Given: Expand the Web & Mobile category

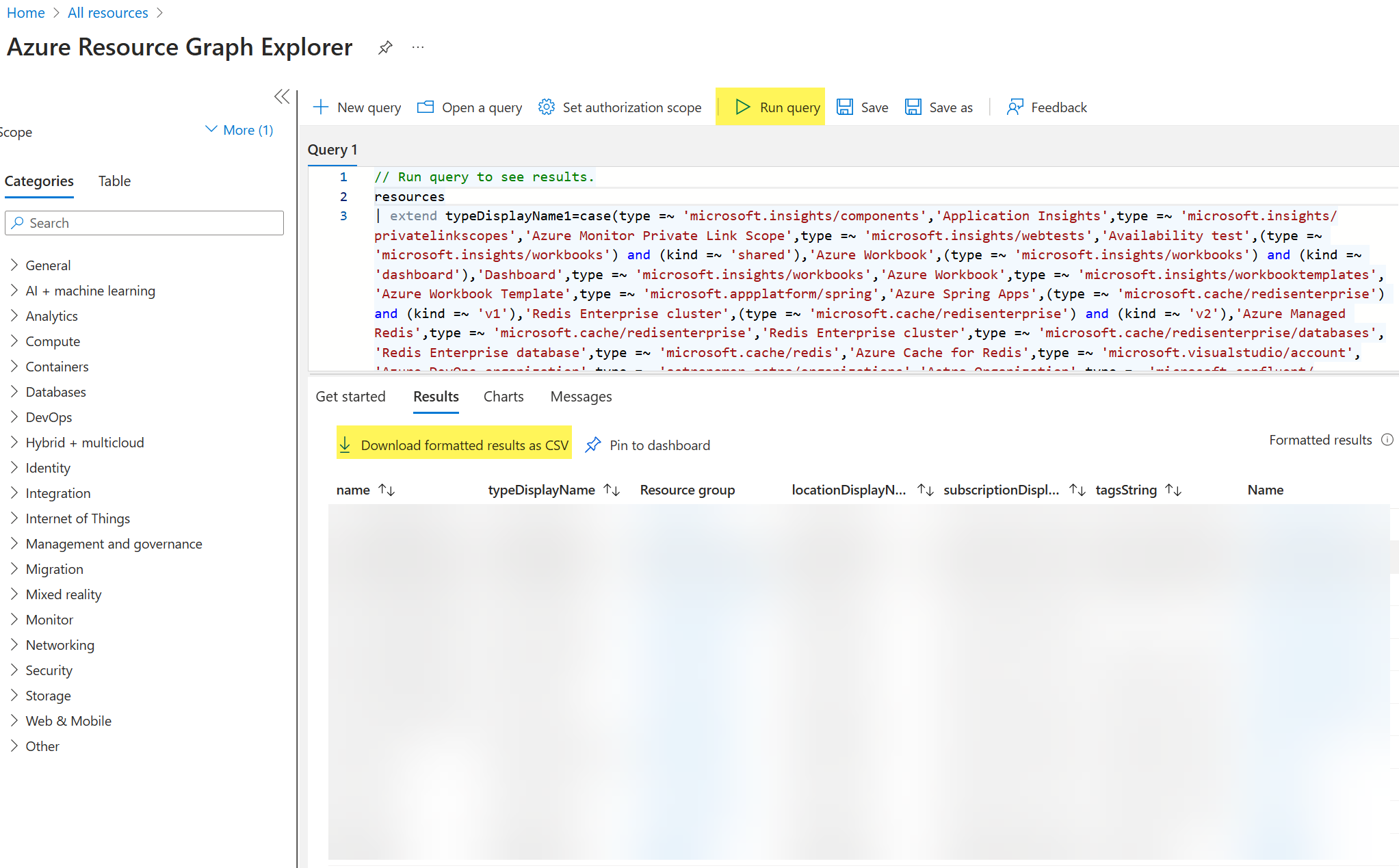Looking at the screenshot, I should 14,720.
